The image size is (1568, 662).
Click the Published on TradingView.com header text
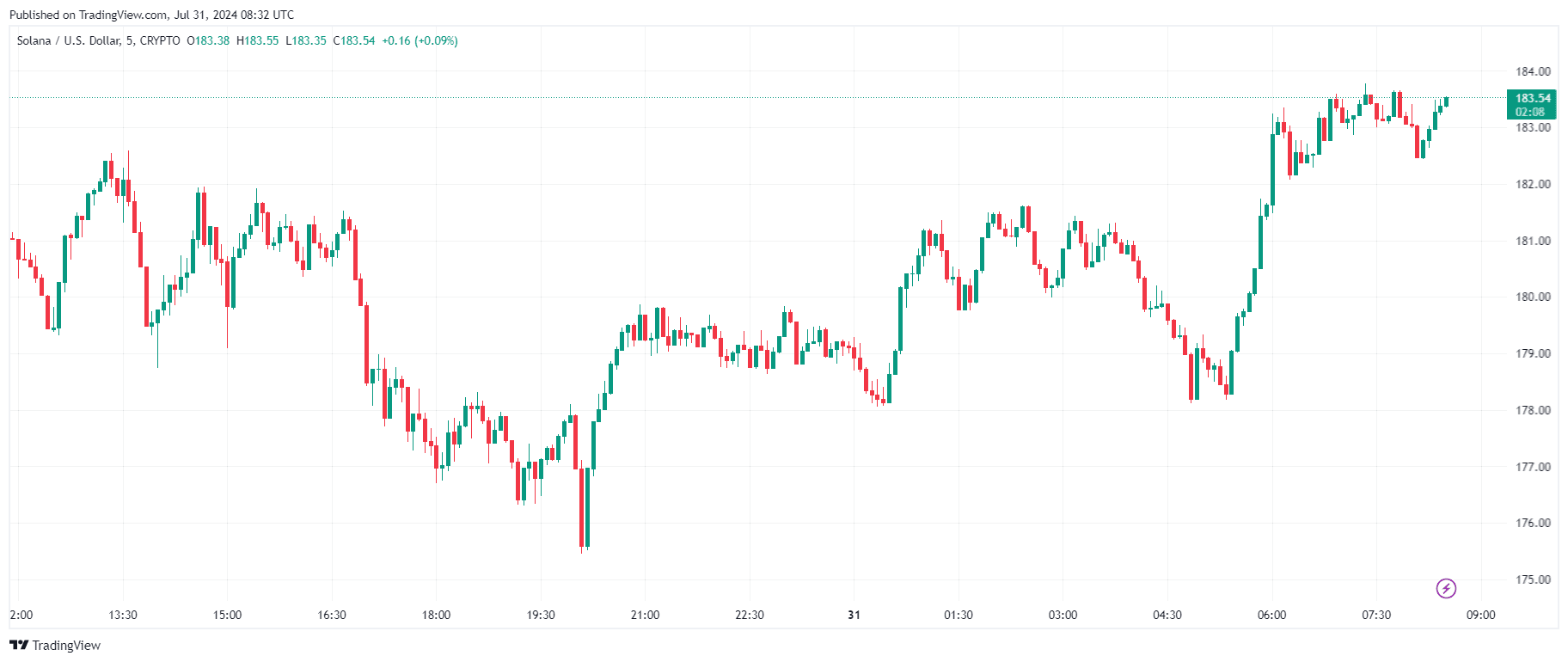(x=151, y=15)
